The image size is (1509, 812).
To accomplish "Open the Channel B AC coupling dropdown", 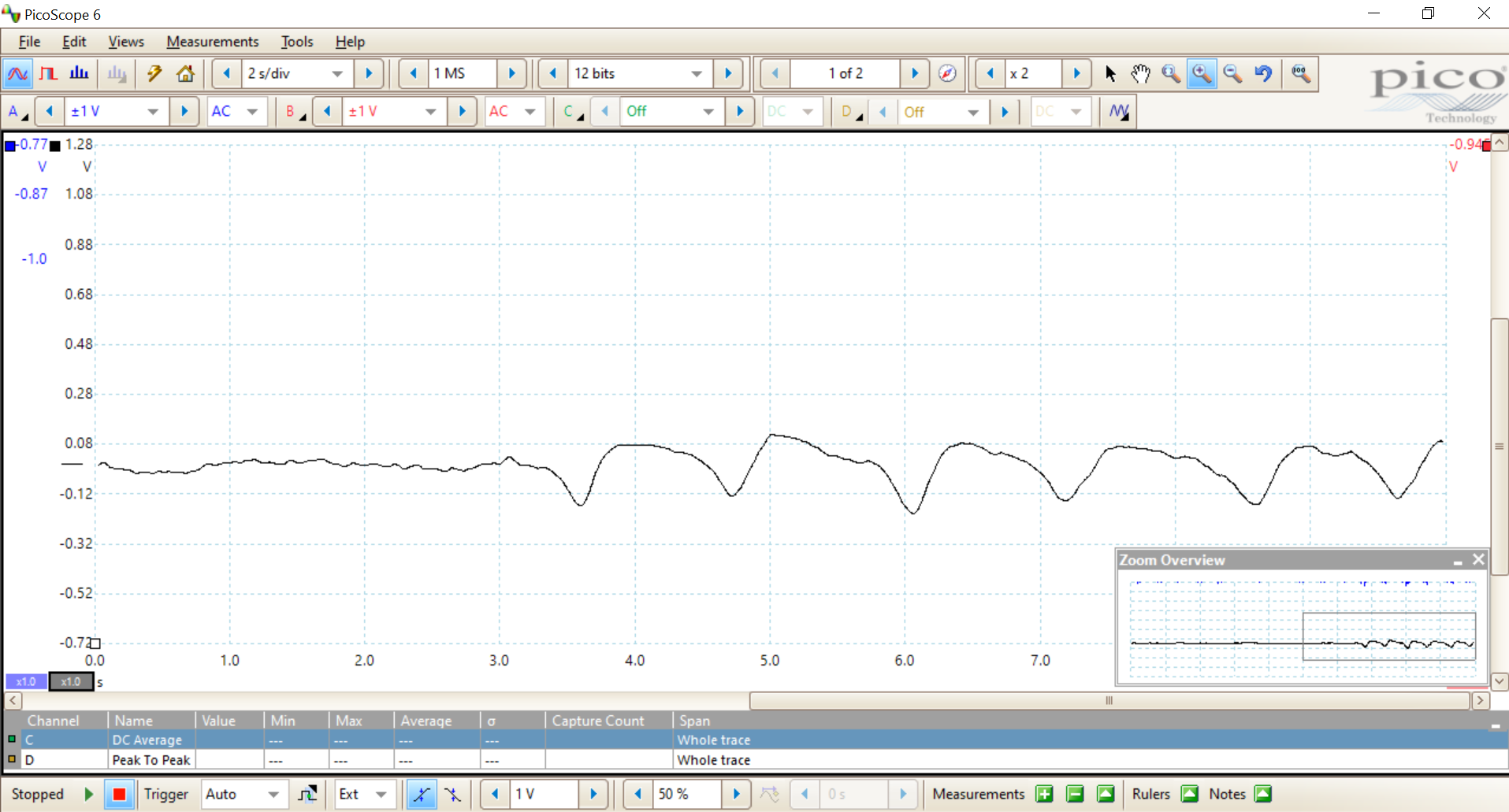I will [x=530, y=112].
